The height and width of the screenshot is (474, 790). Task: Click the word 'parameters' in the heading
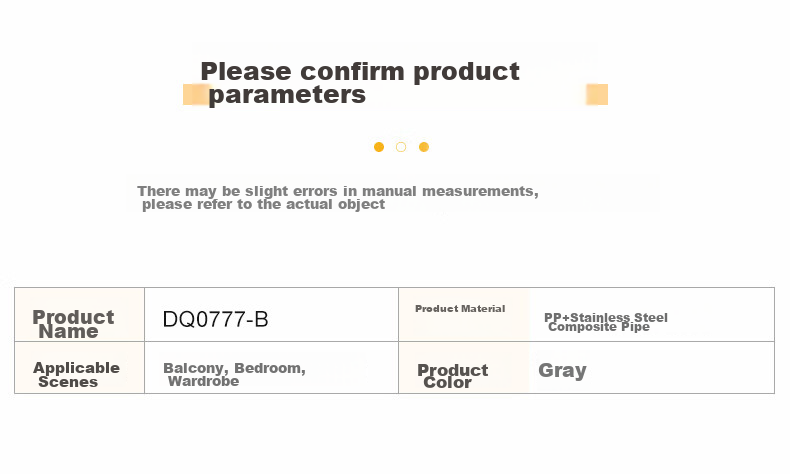pyautogui.click(x=287, y=95)
